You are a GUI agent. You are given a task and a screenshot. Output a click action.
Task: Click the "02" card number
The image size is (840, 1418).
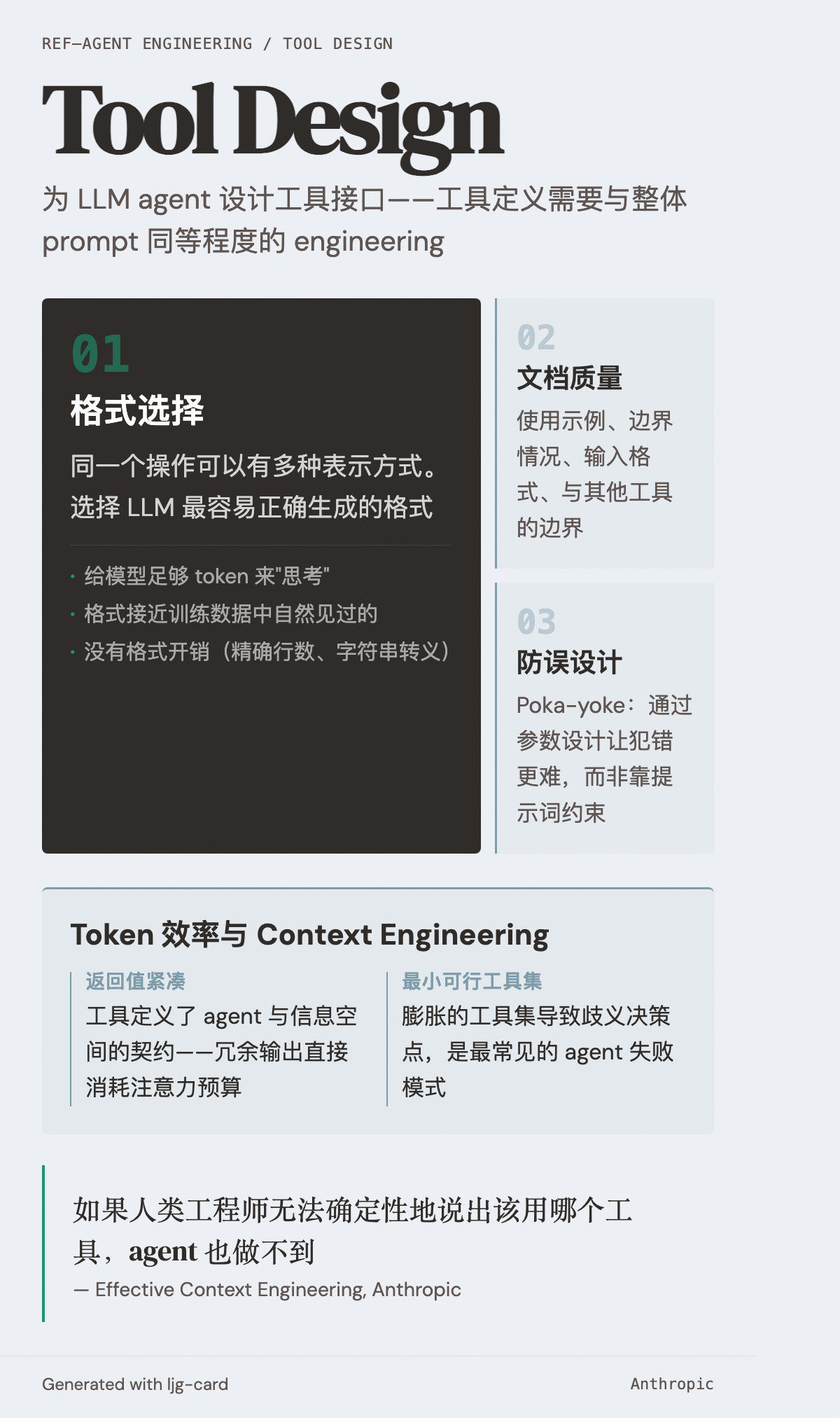[536, 338]
